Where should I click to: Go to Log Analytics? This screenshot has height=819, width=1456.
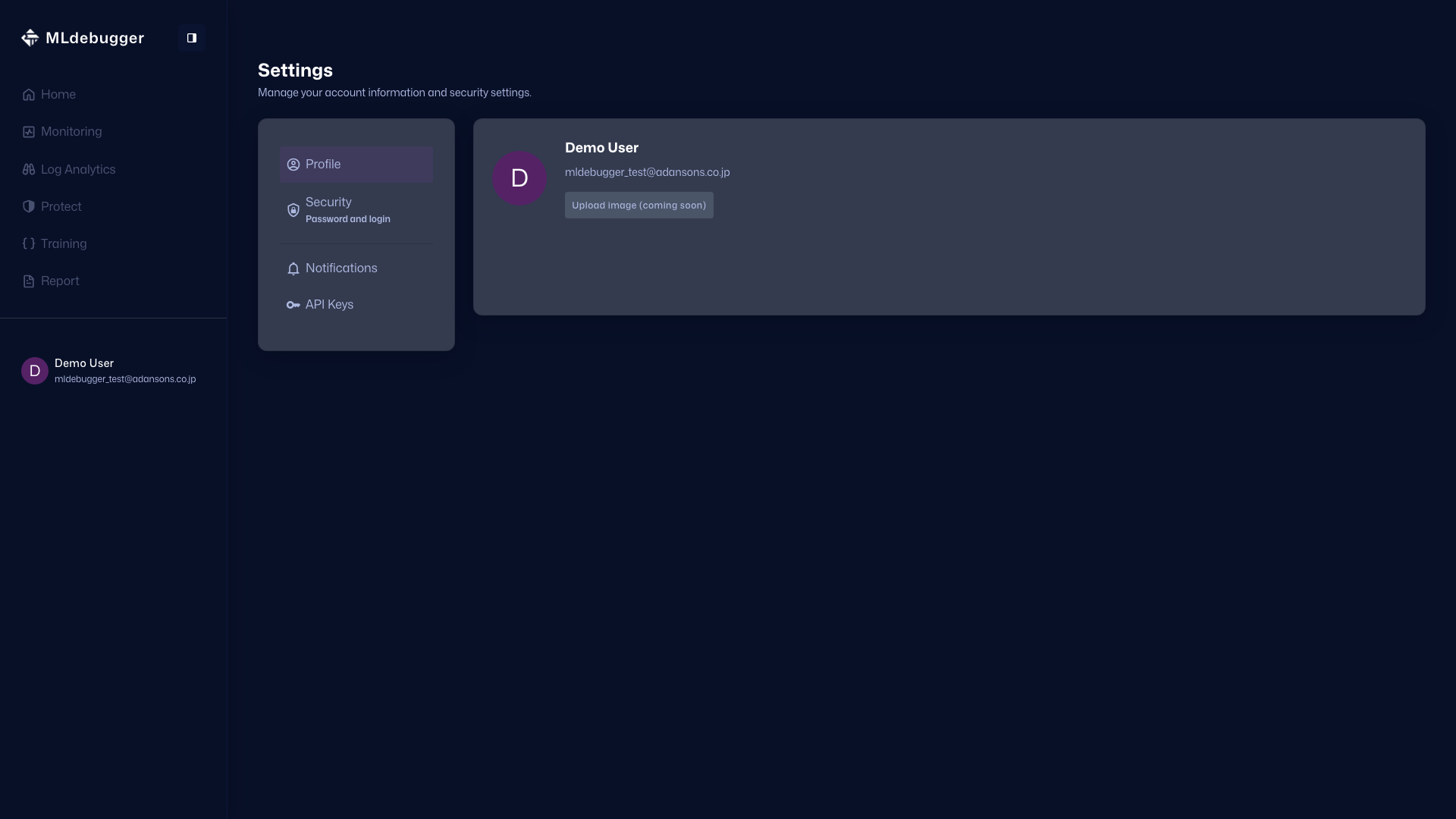78,169
